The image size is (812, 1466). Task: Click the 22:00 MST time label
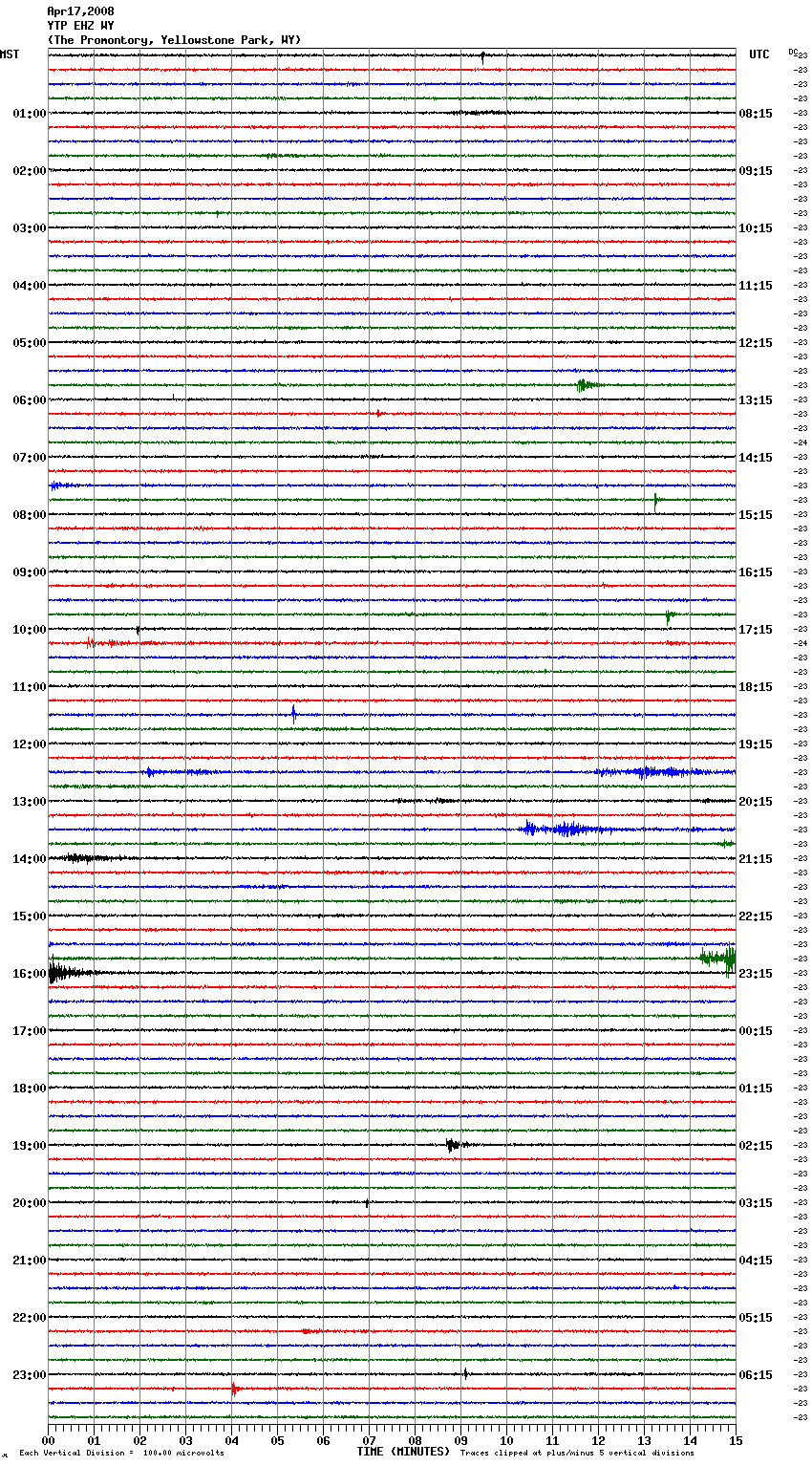coord(30,1318)
